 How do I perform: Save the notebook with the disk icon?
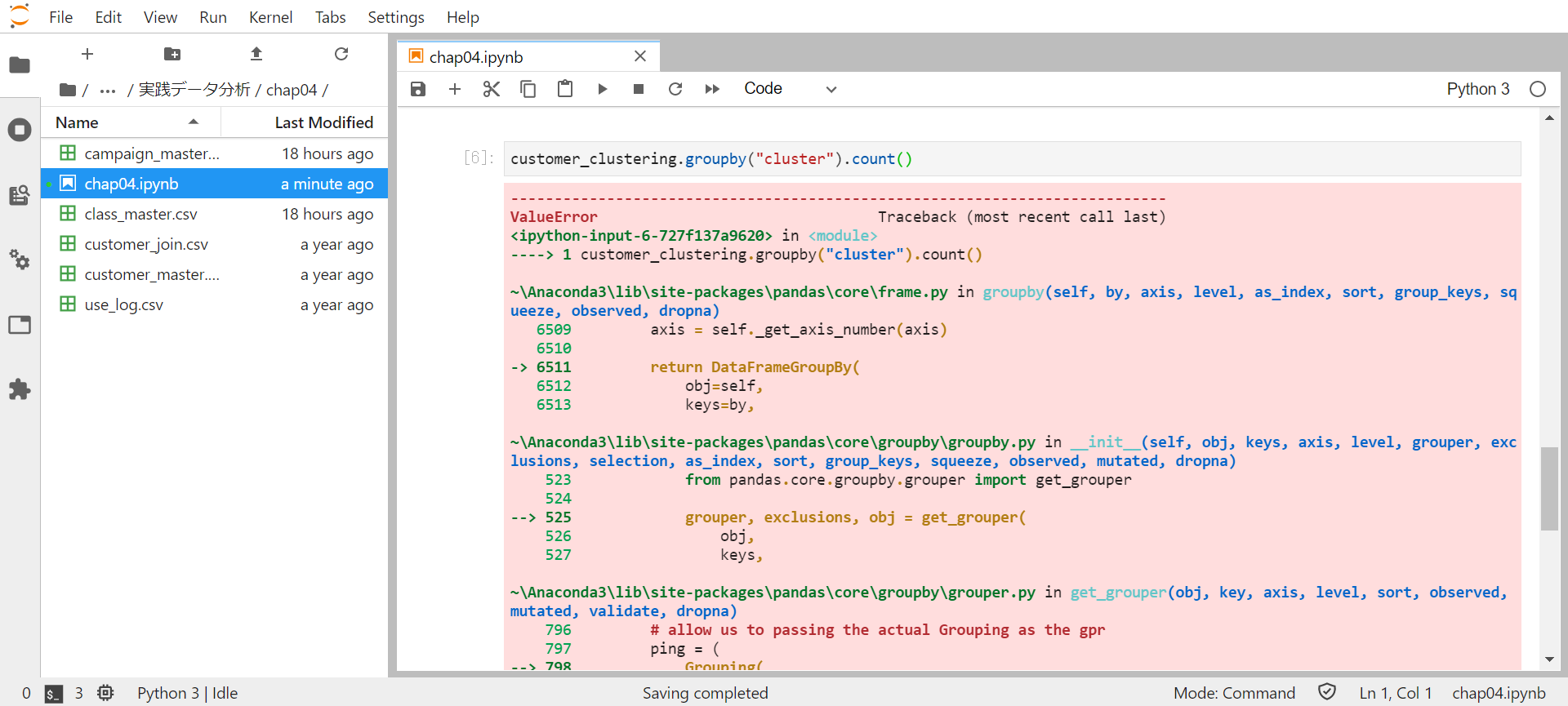(418, 89)
